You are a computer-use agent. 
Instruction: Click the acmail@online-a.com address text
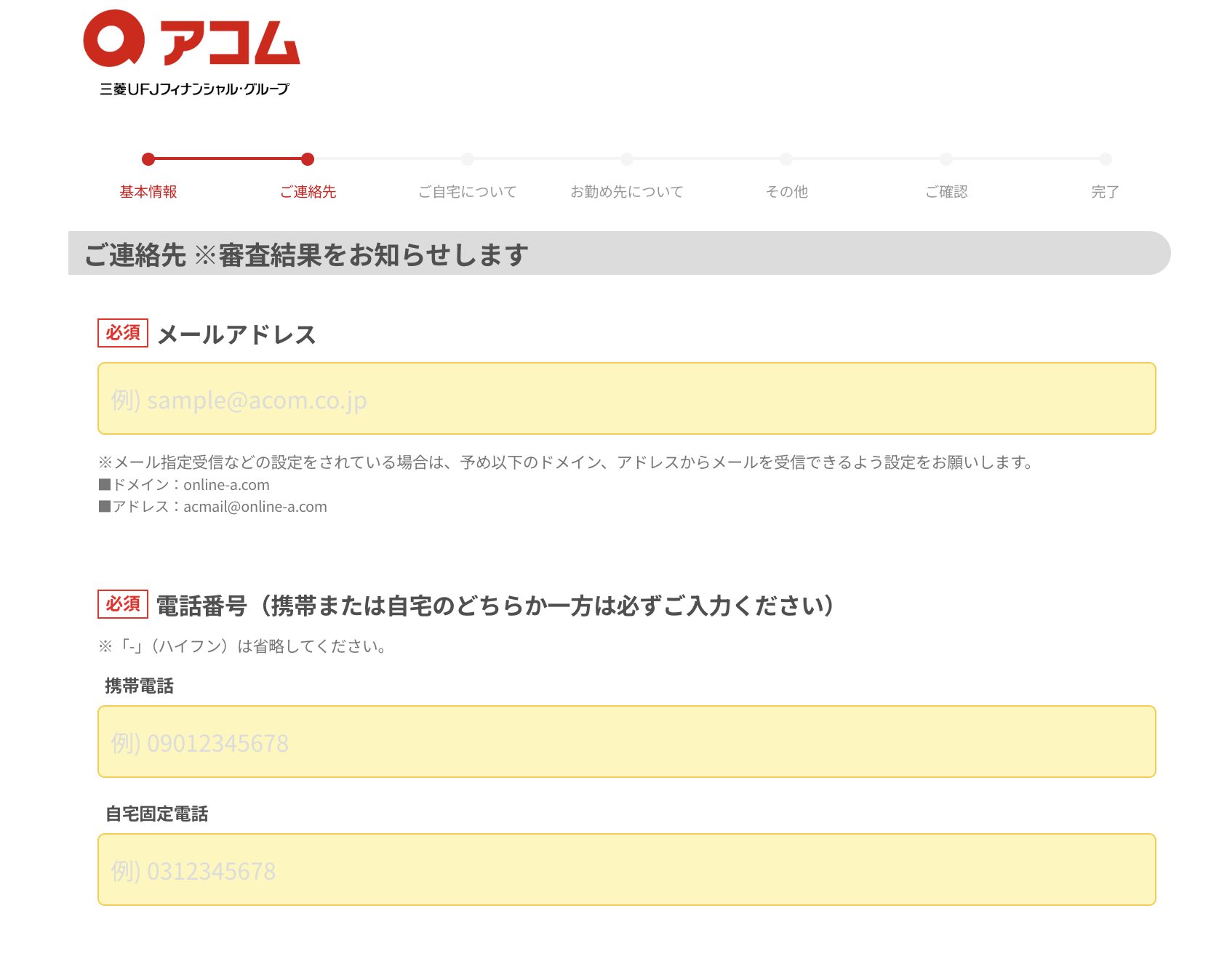click(x=255, y=507)
